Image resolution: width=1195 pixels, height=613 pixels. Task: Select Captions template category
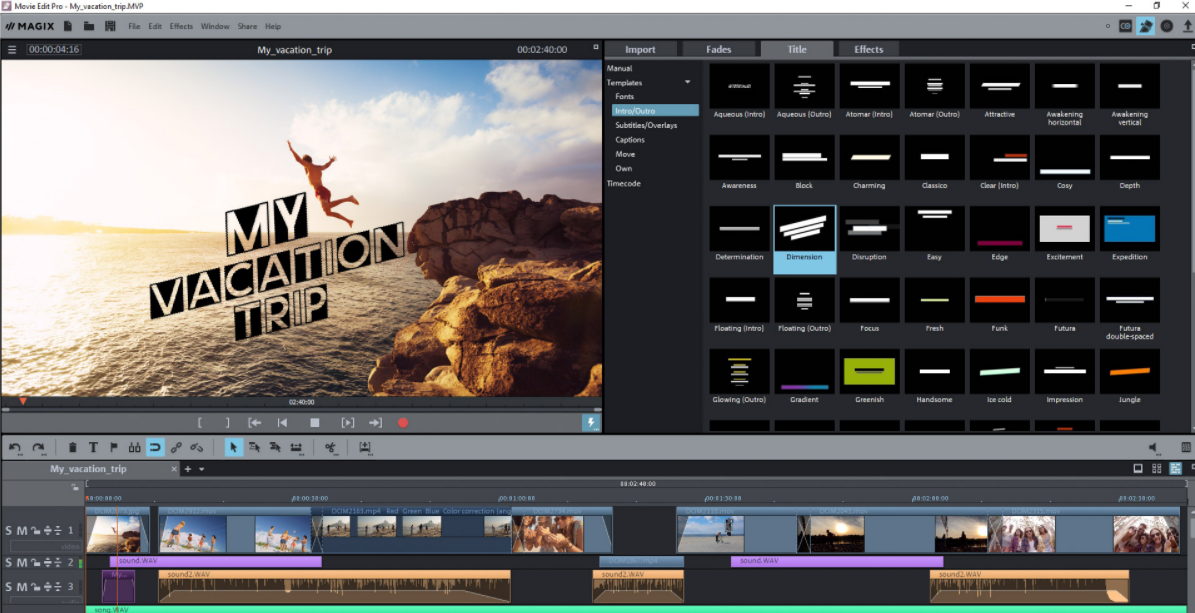(630, 140)
